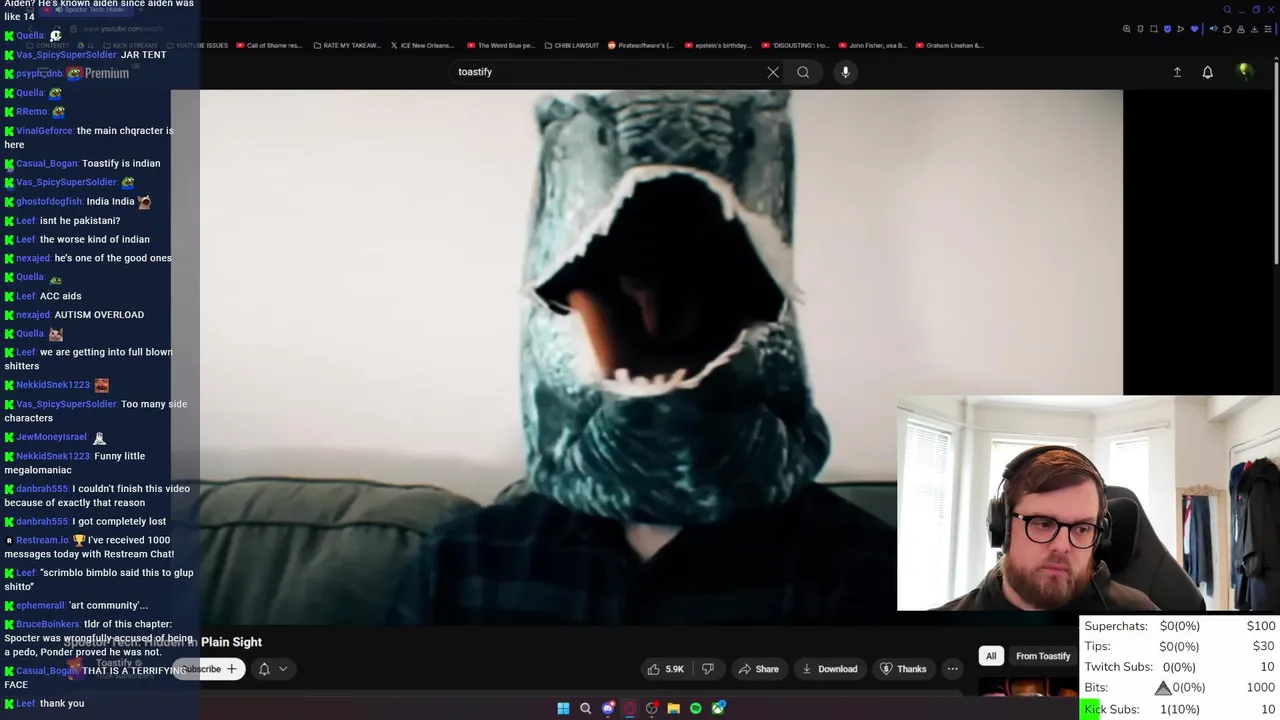Open taskbar Search
Screen dimensions: 1280x720
tap(585, 708)
